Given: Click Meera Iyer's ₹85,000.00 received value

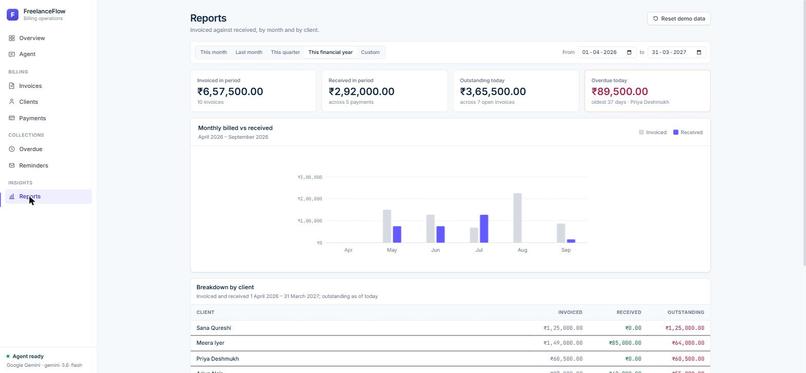Looking at the screenshot, I should pyautogui.click(x=626, y=343).
